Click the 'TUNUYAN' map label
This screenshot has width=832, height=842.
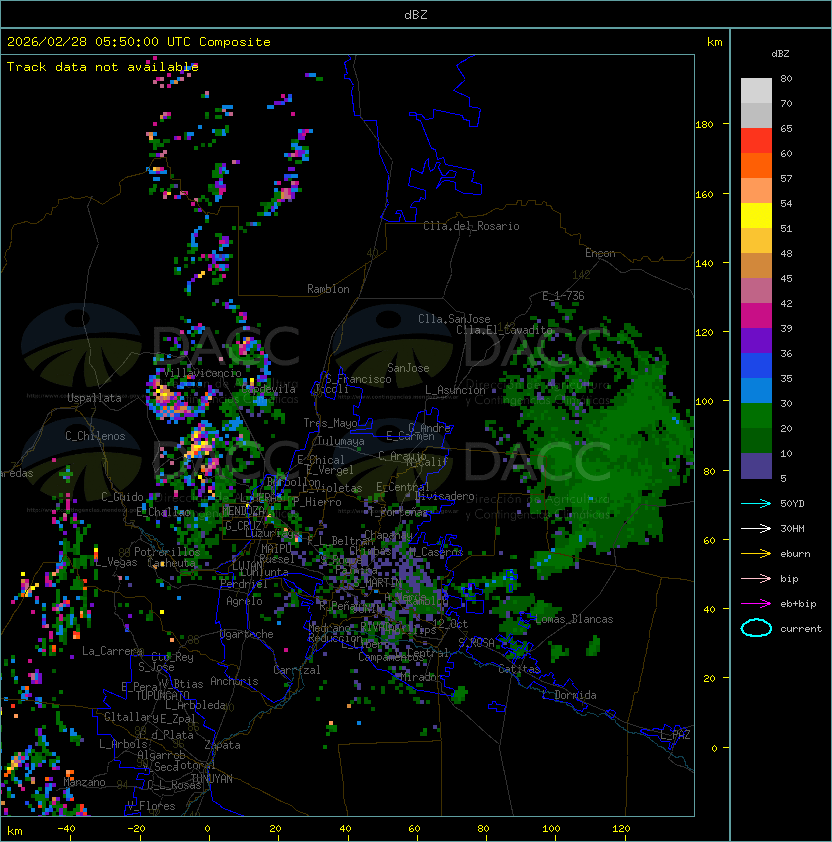pyautogui.click(x=212, y=779)
